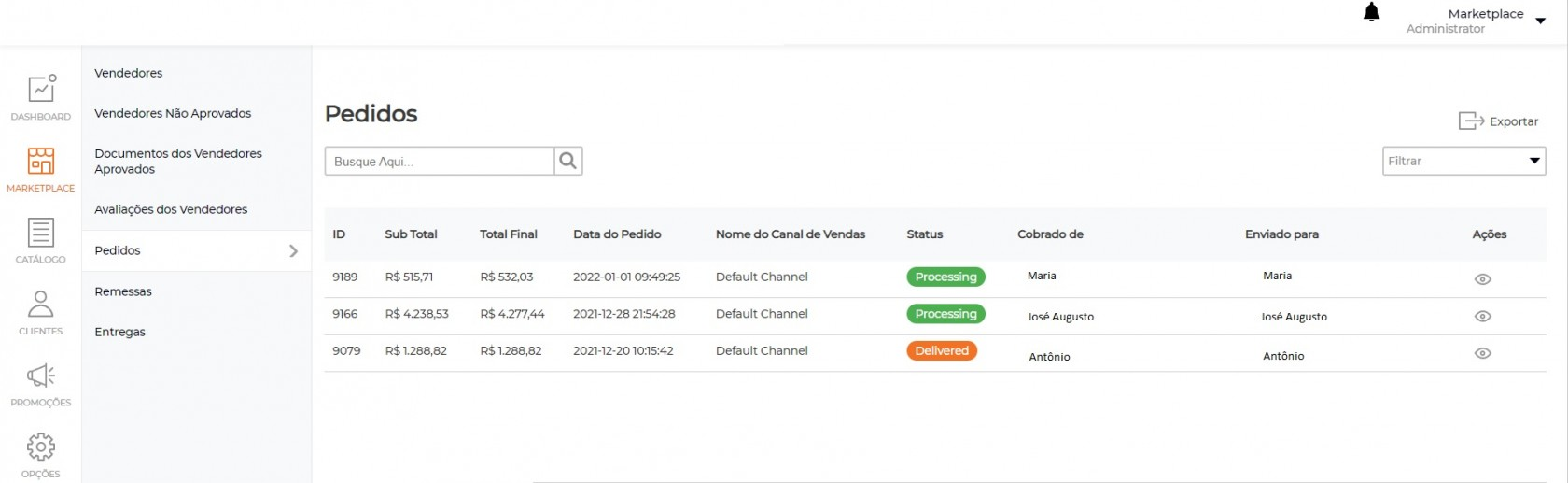This screenshot has height=483, width=1568.
Task: Expand the Marketplace Administrator account menu
Action: pos(1540,21)
